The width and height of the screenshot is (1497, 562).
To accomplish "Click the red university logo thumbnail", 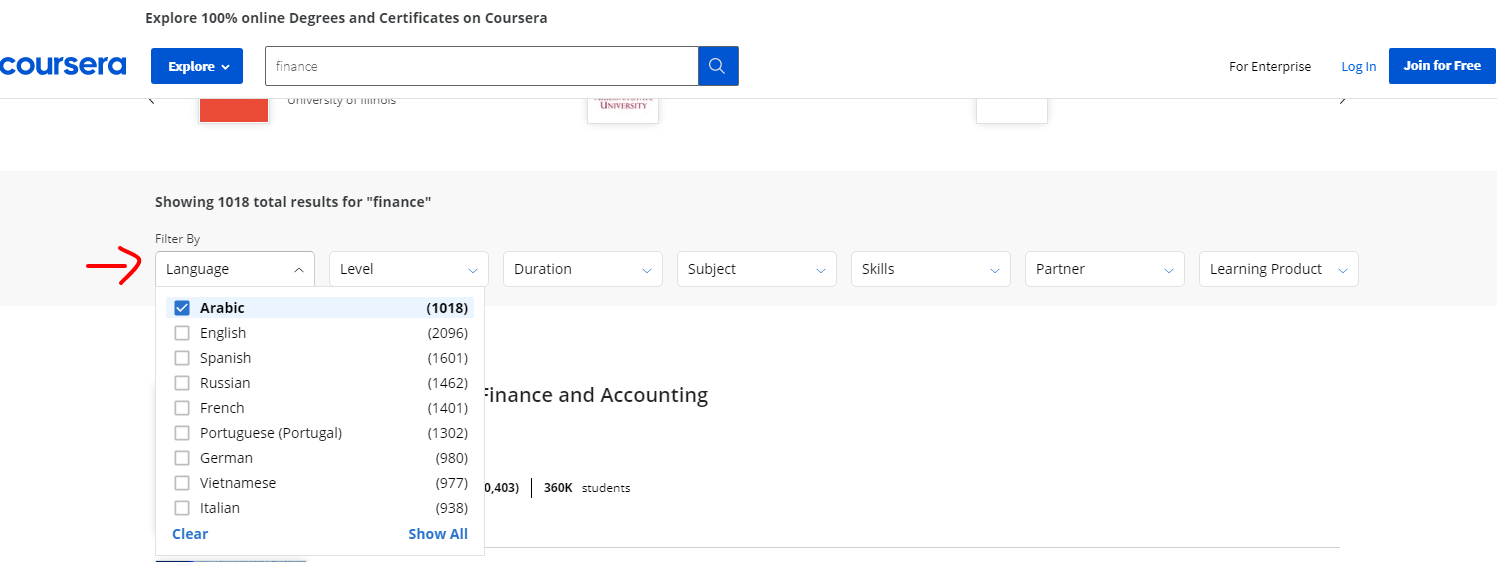I will coord(234,110).
